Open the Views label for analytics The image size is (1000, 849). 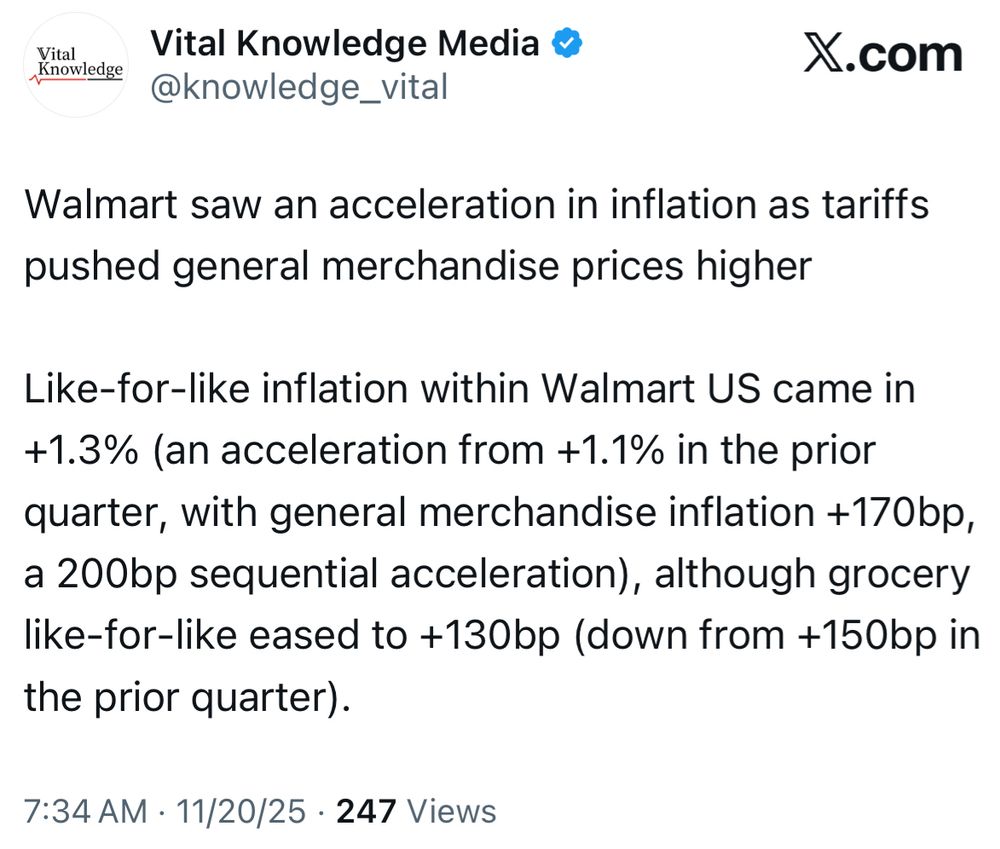pyautogui.click(x=452, y=811)
